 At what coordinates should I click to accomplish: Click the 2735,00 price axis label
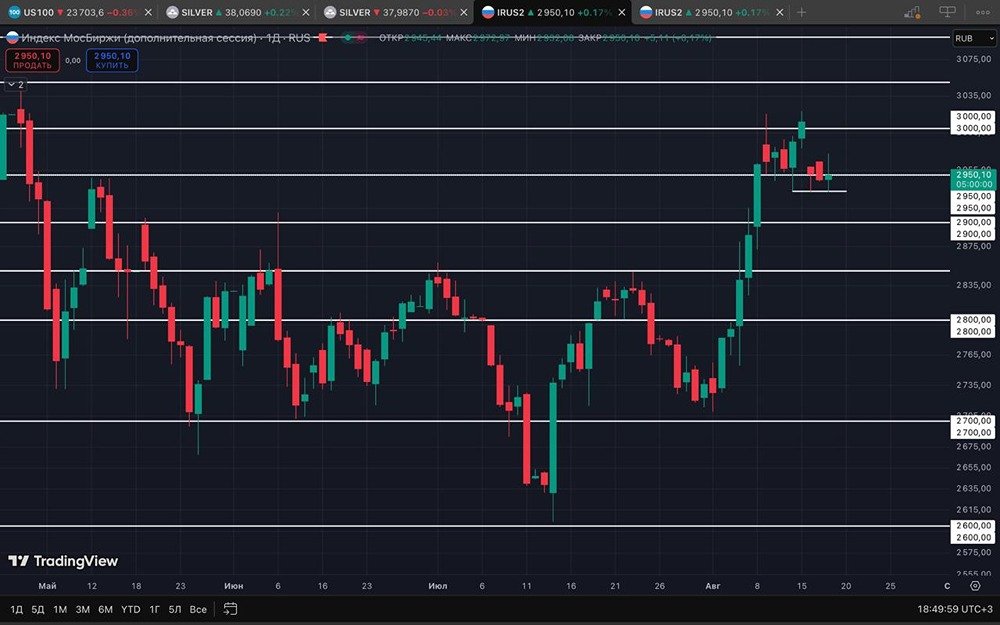974,385
